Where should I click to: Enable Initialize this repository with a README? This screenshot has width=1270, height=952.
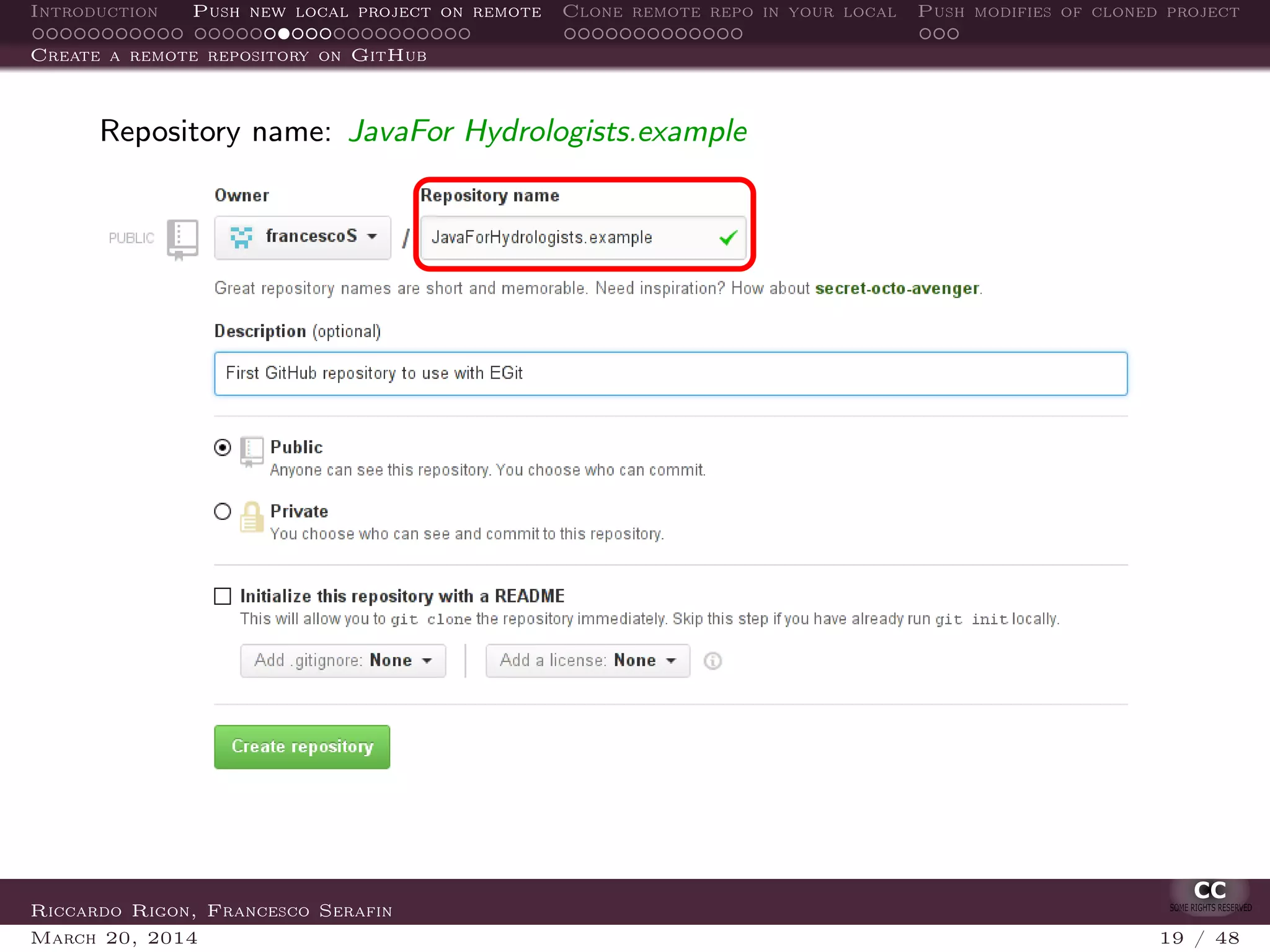tap(223, 596)
